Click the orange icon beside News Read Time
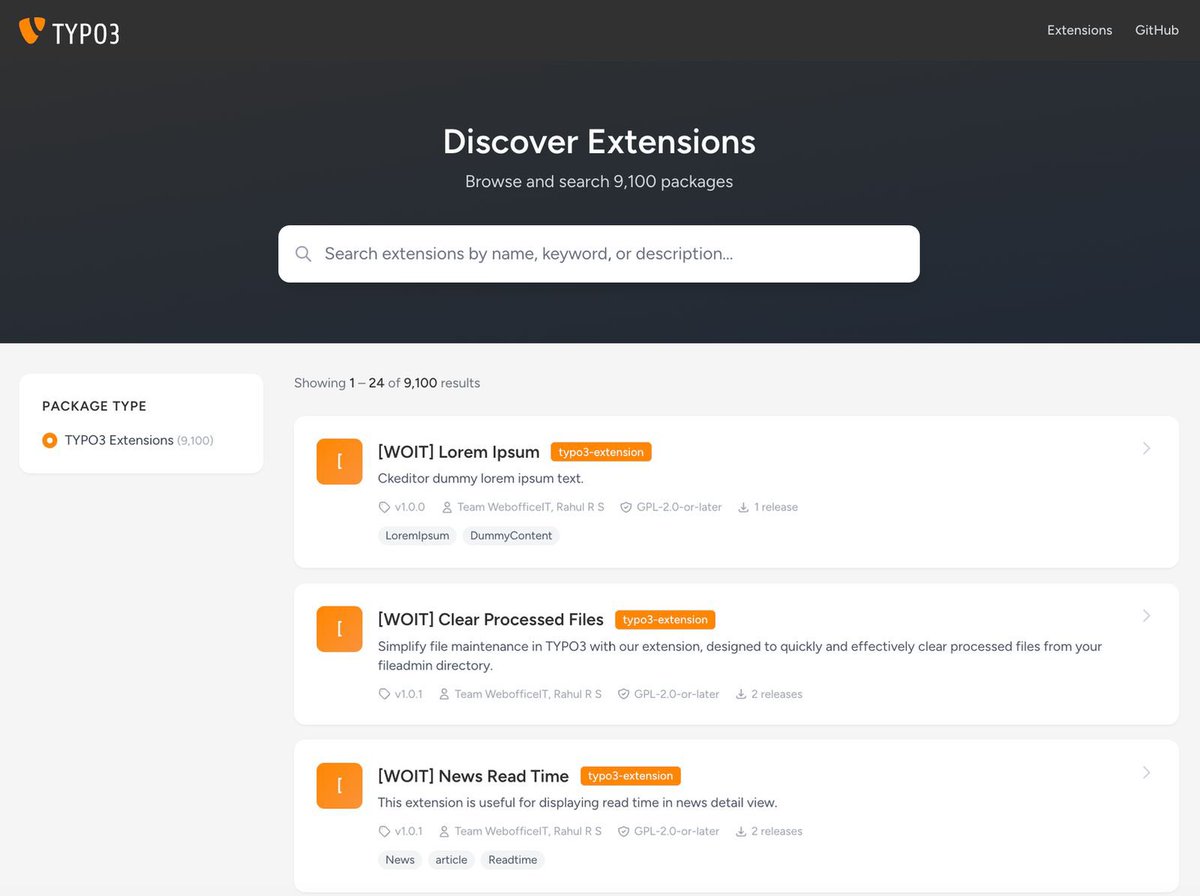Image resolution: width=1200 pixels, height=896 pixels. [339, 785]
